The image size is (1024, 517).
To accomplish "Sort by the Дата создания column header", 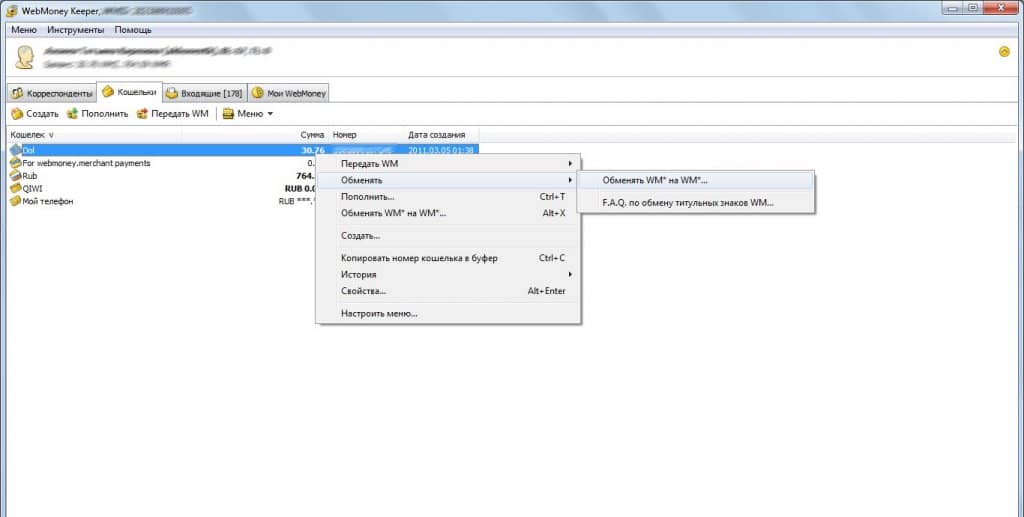I will (x=441, y=134).
